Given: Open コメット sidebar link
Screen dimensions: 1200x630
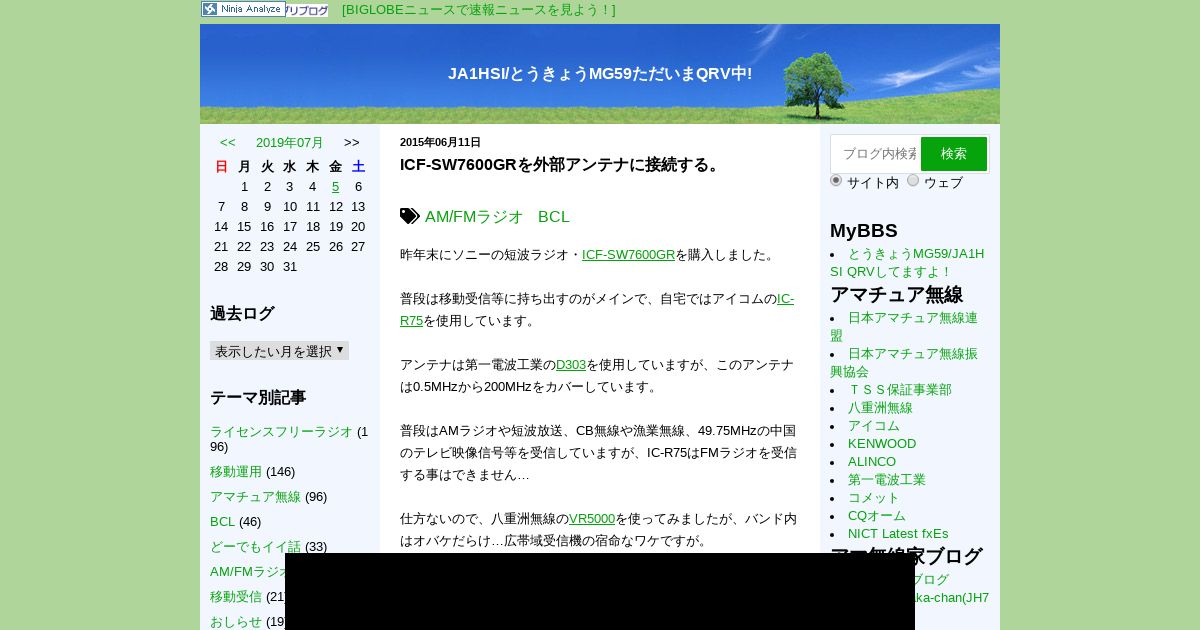Looking at the screenshot, I should 874,497.
